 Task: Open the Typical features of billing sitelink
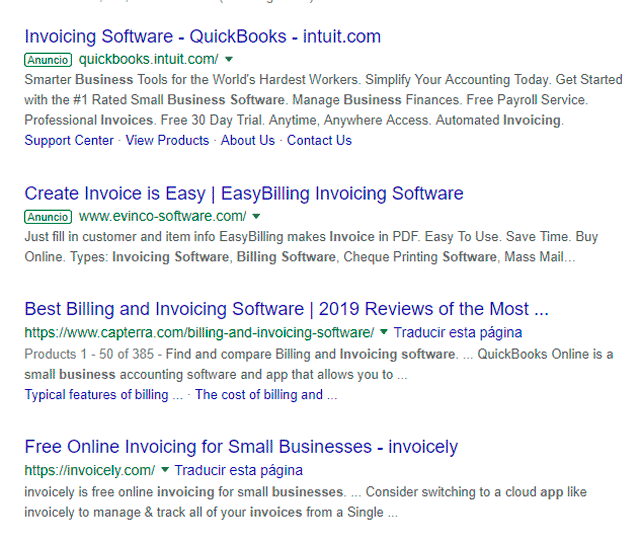pos(104,395)
